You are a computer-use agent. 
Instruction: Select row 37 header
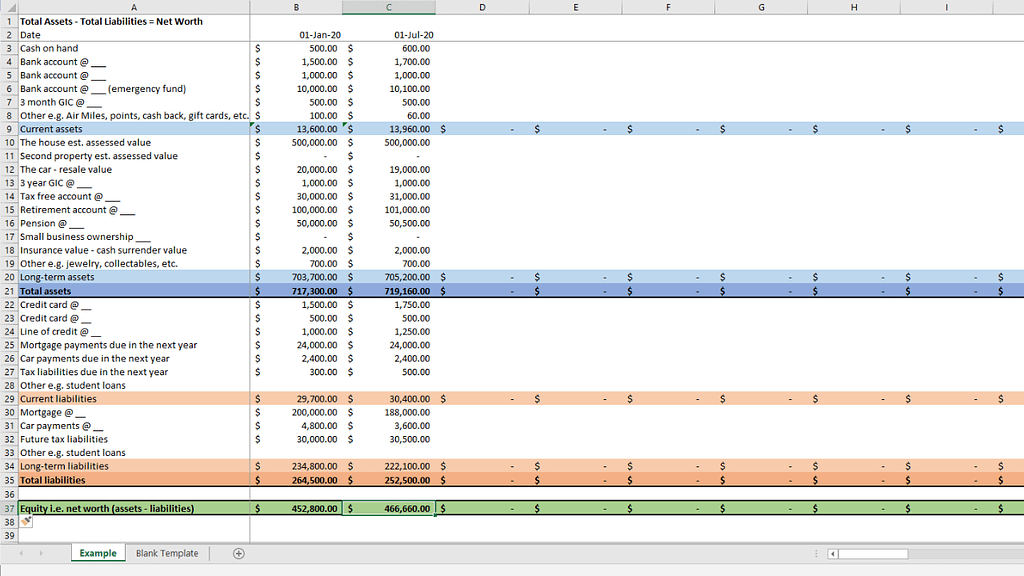[9, 508]
